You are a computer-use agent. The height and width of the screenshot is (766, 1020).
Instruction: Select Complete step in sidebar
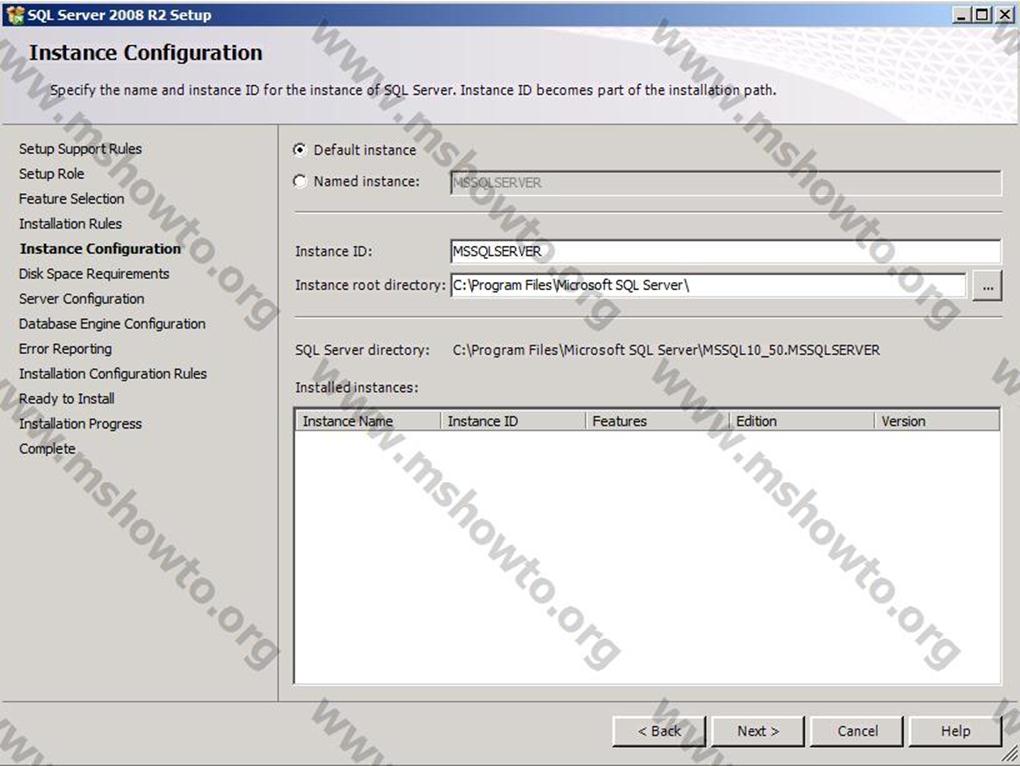click(x=47, y=449)
